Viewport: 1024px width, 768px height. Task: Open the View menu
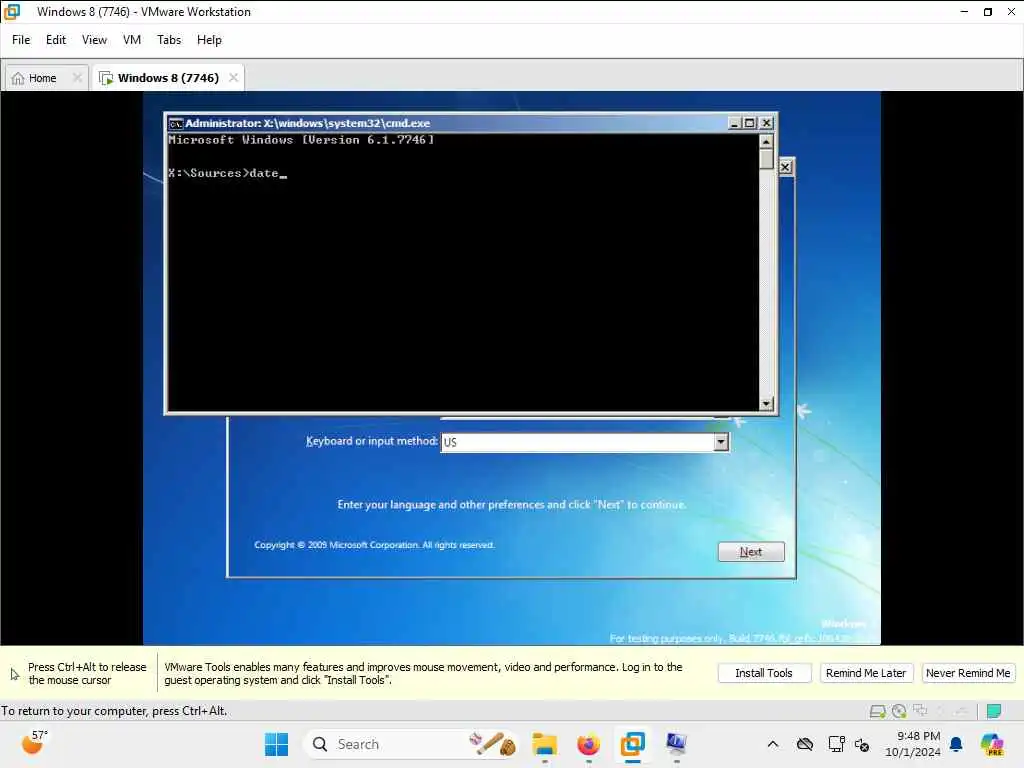[94, 40]
